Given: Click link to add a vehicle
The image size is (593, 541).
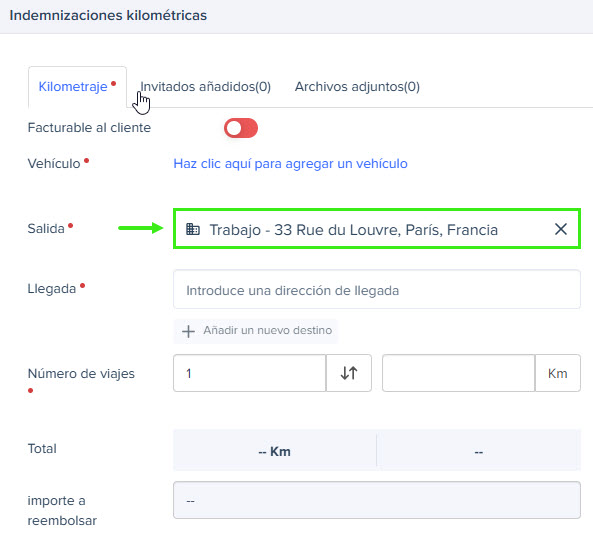Looking at the screenshot, I should pyautogui.click(x=290, y=164).
